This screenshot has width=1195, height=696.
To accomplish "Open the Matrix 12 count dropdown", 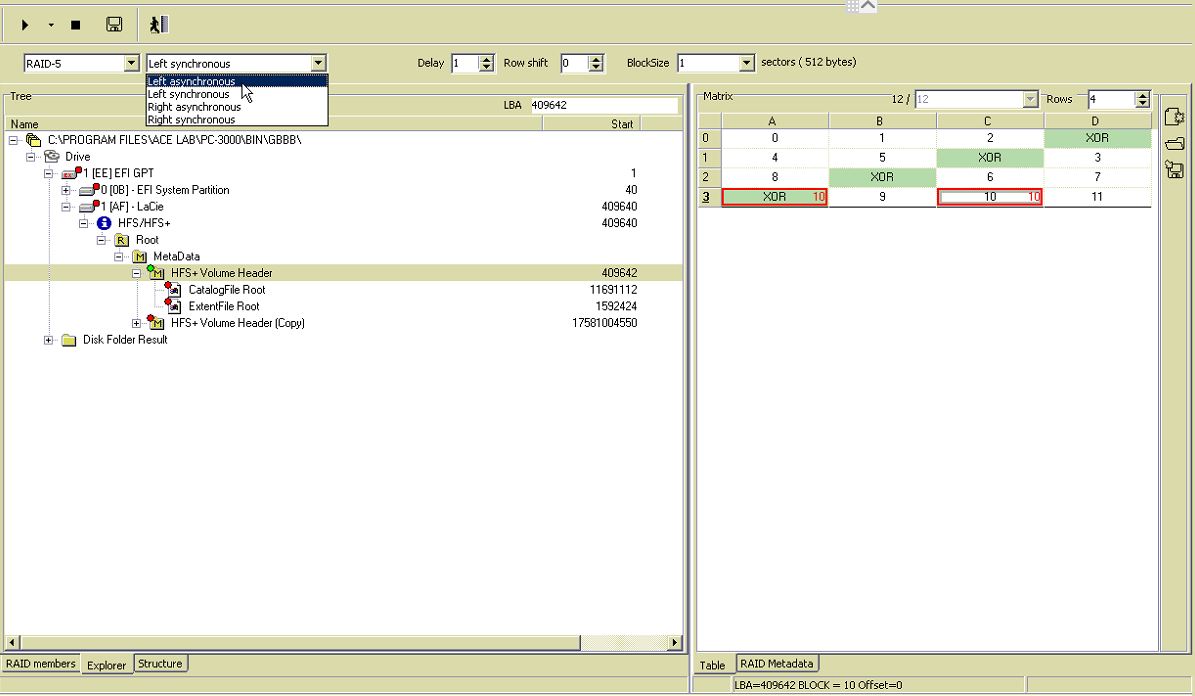I will 1030,99.
